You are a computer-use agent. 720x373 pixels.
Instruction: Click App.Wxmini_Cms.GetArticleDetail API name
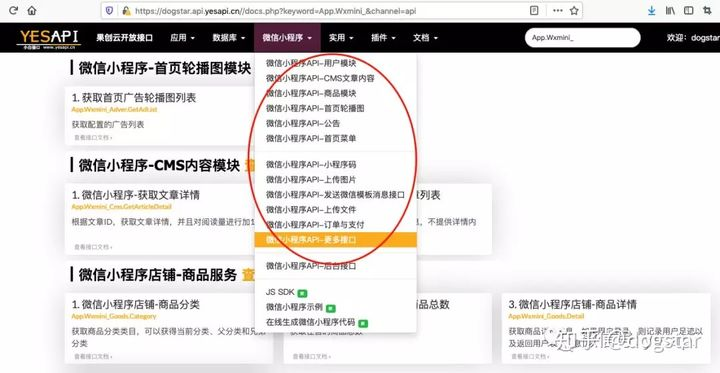[121, 207]
